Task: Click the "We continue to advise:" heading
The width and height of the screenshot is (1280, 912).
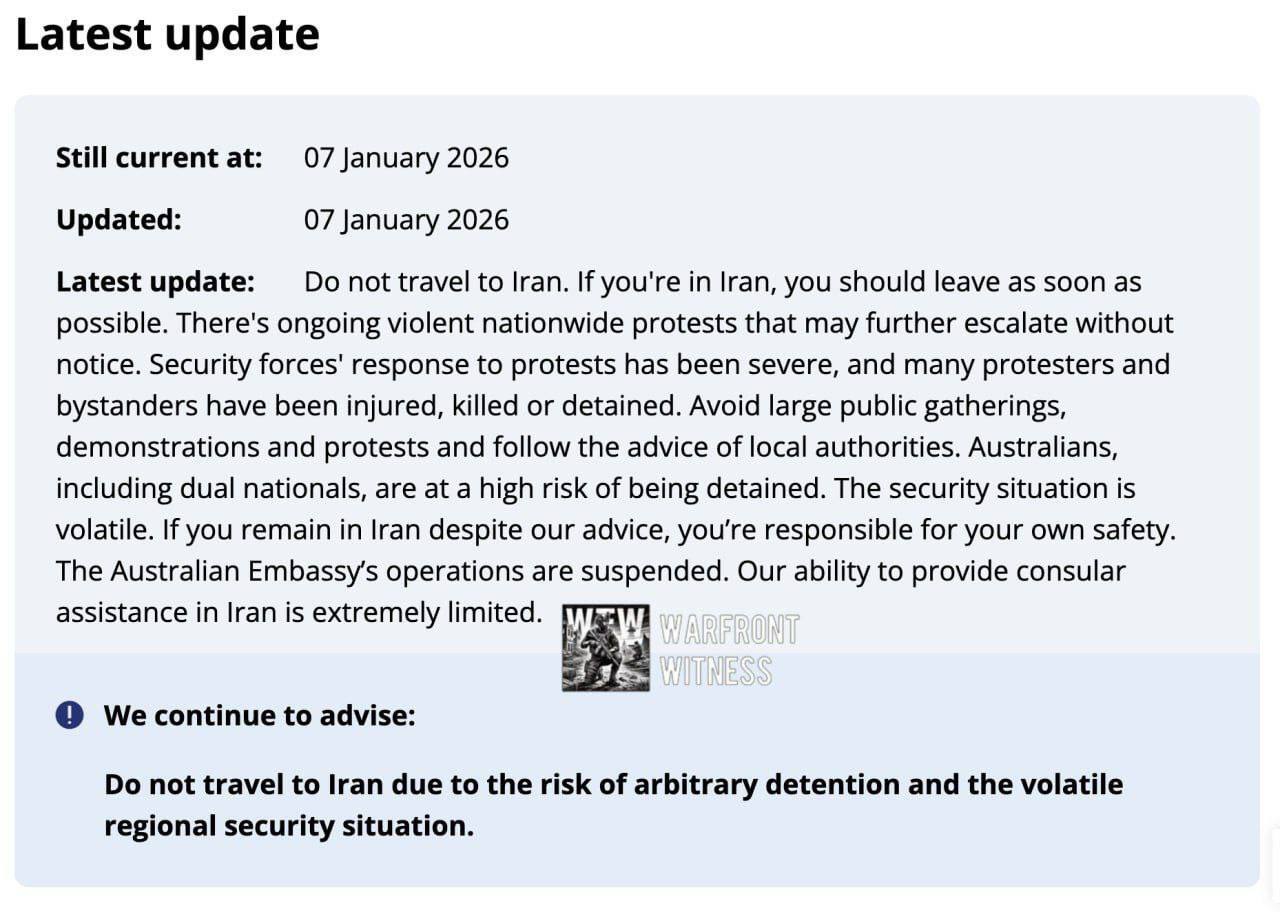Action: click(x=259, y=715)
